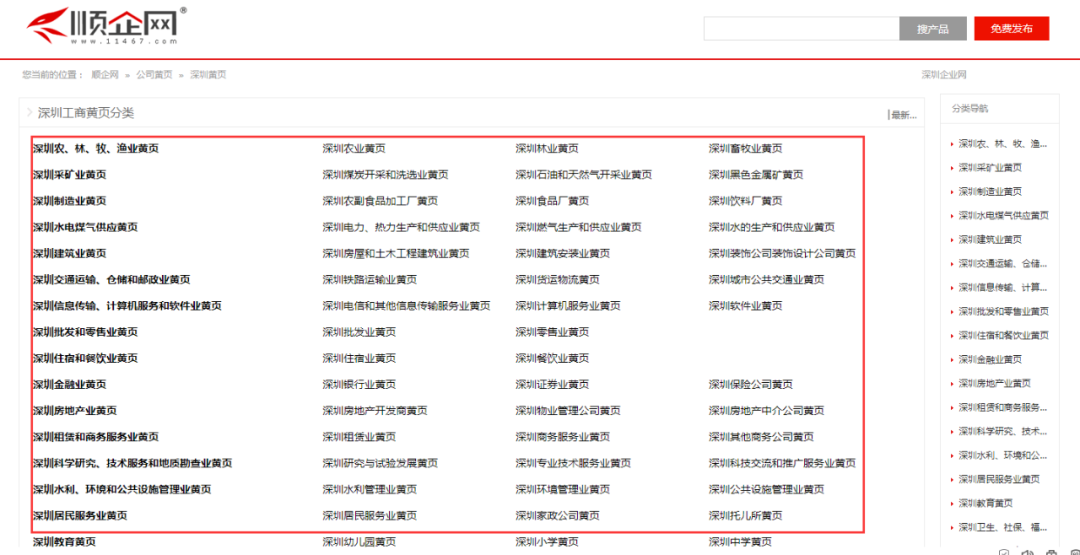Open the 深圳林业黄页 link
1080x555 pixels.
547,148
